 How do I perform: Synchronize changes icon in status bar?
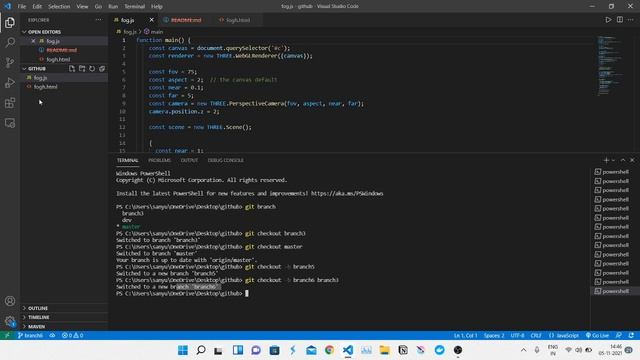52,335
